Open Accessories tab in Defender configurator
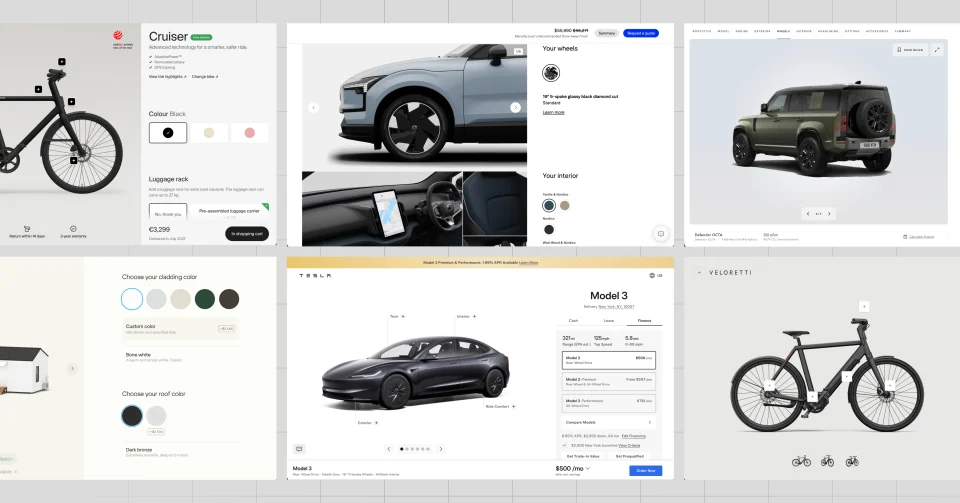Viewport: 960px width, 503px height. click(877, 31)
